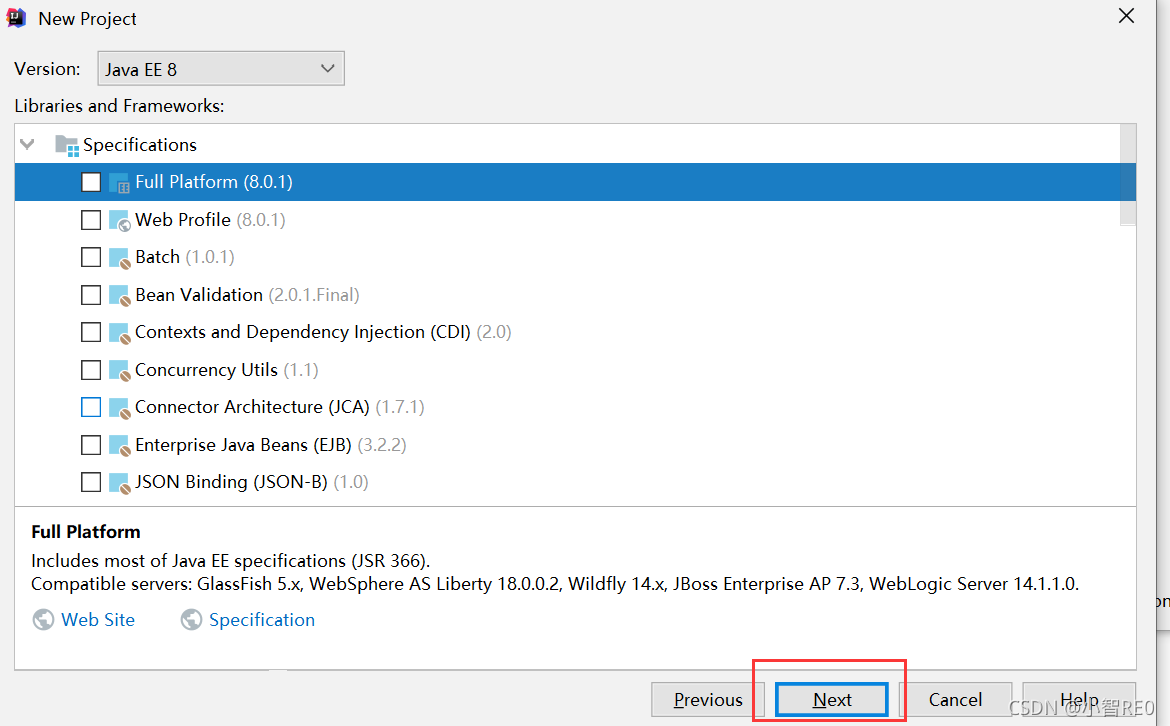
Task: Go to the Previous wizard step
Action: [x=707, y=700]
